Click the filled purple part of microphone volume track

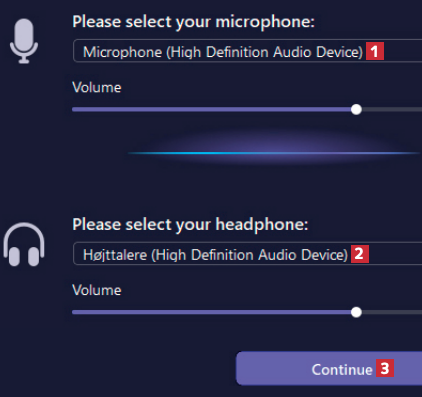212,109
